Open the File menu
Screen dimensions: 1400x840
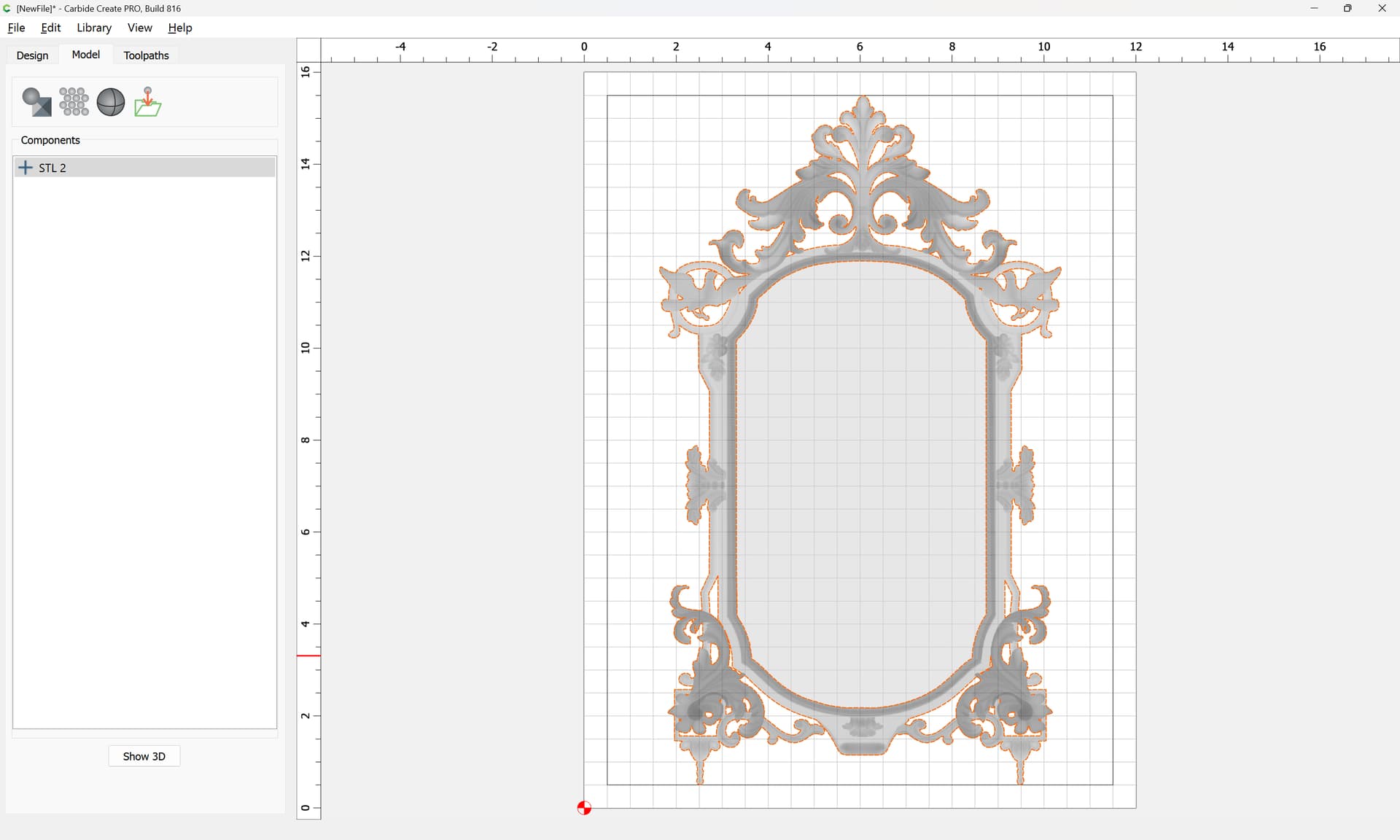click(x=16, y=28)
